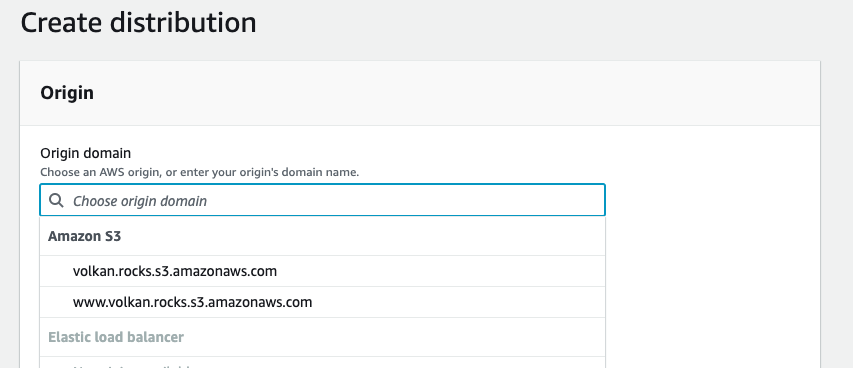Click the helper text about AWS origin
This screenshot has height=368, width=853.
(x=200, y=173)
